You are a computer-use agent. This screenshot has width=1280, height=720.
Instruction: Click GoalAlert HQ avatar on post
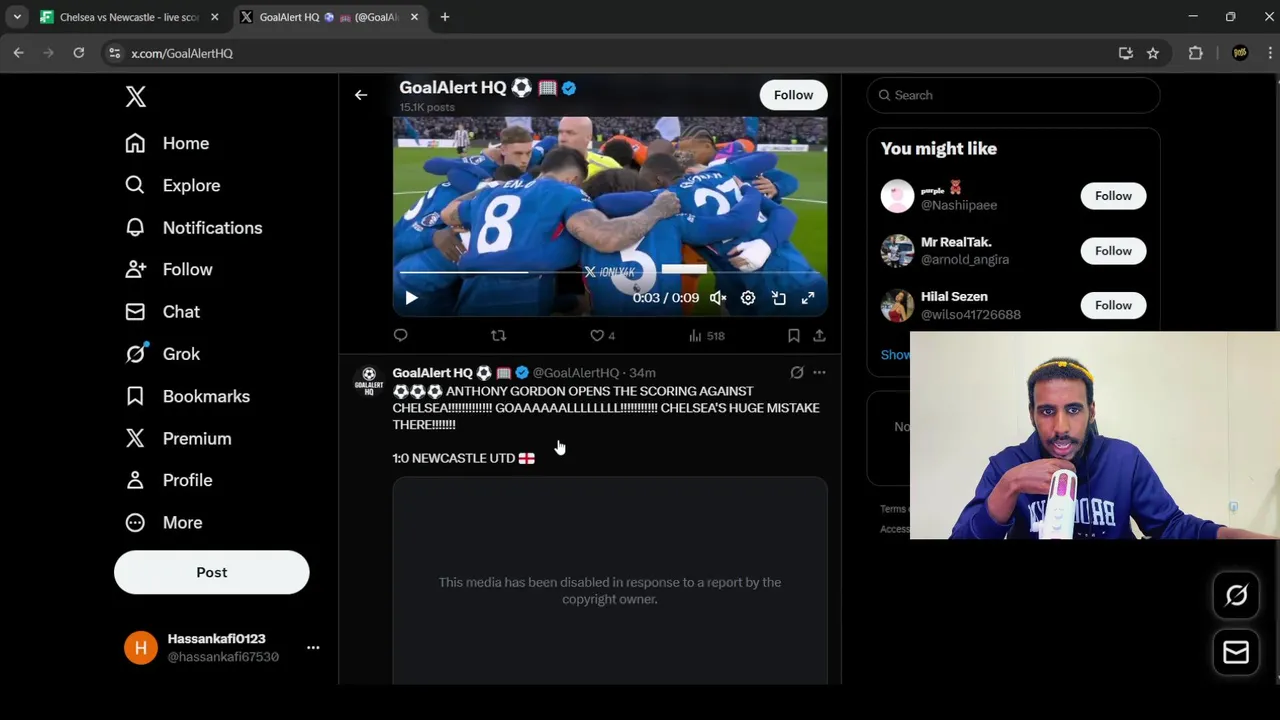[369, 382]
